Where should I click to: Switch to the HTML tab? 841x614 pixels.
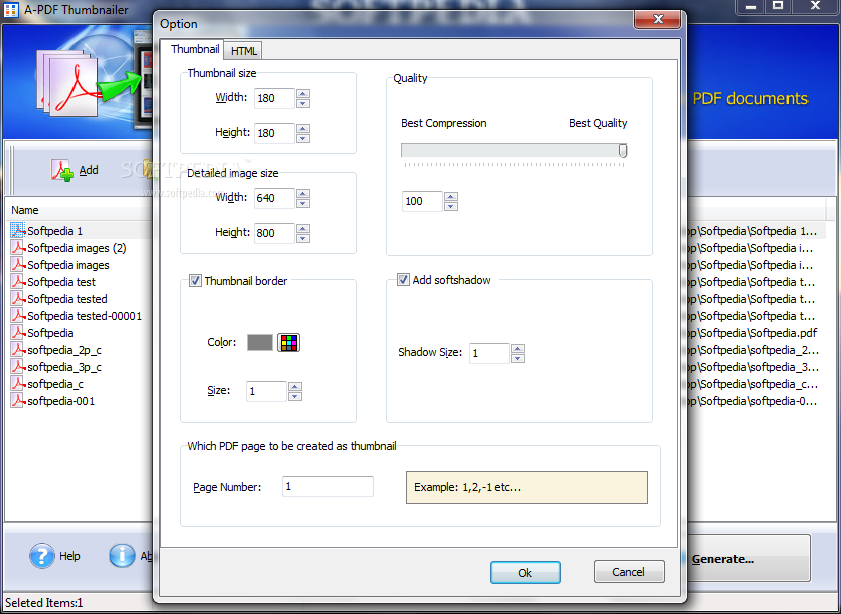[244, 51]
